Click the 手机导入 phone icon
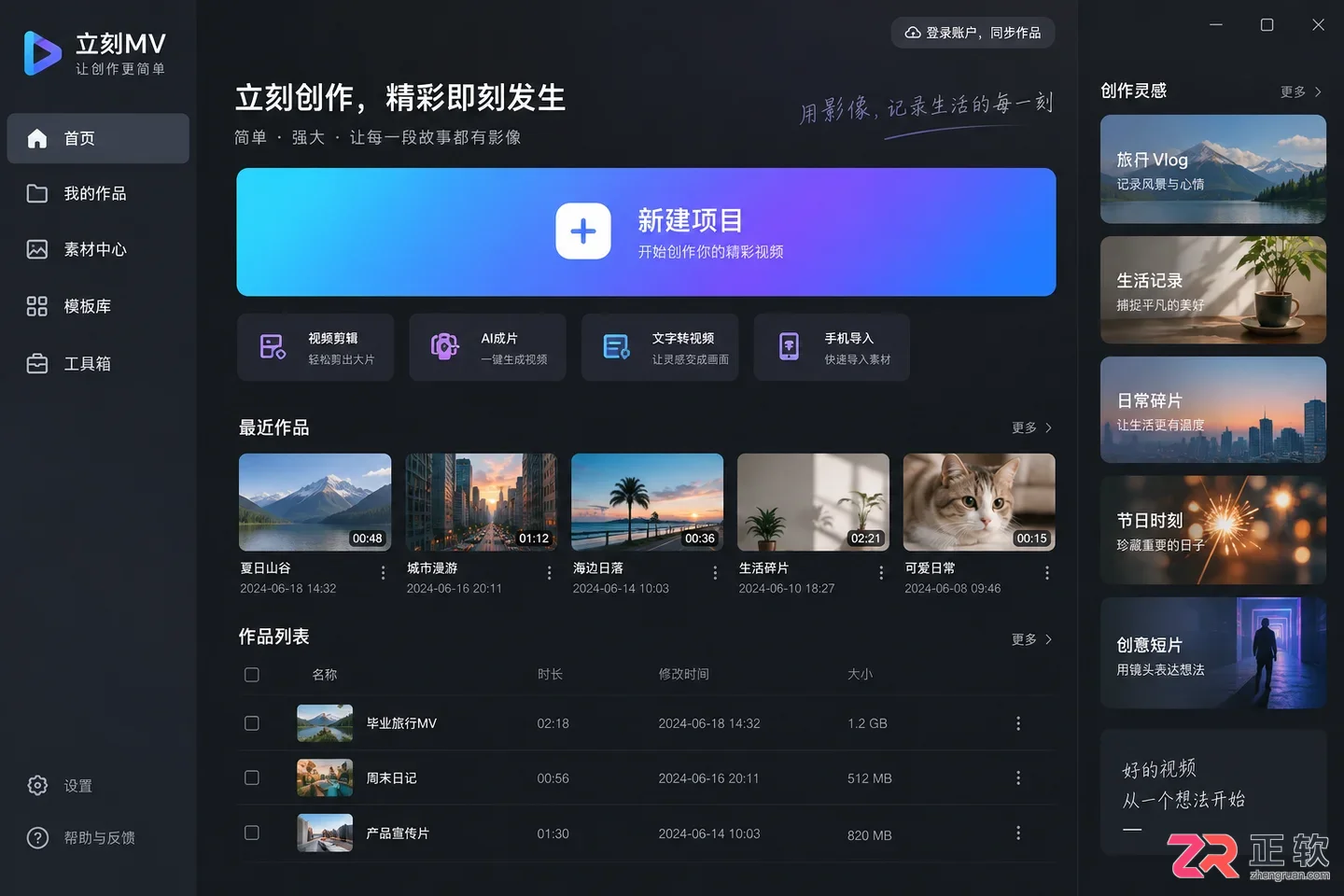Screen dimensions: 1344x896 point(790,347)
